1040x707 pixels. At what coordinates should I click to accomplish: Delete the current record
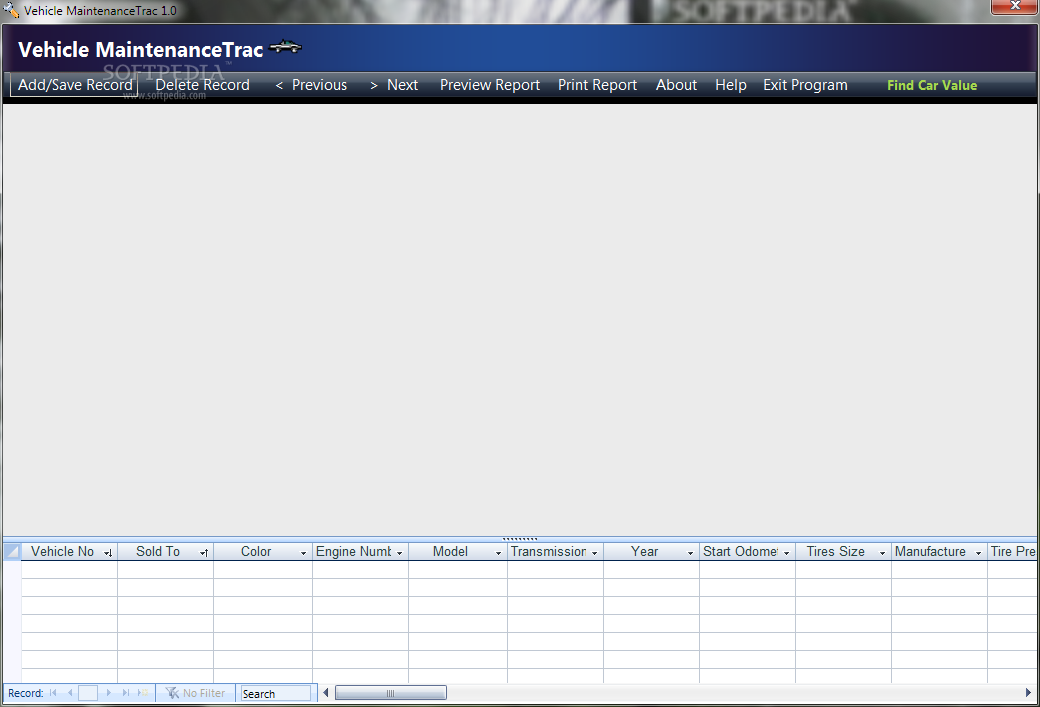click(202, 85)
